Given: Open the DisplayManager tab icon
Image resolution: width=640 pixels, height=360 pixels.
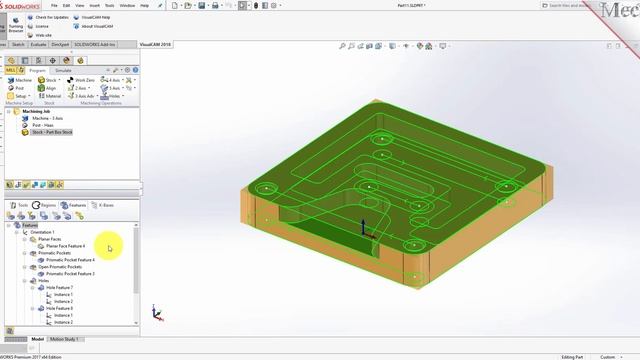Looking at the screenshot, I should (67, 60).
